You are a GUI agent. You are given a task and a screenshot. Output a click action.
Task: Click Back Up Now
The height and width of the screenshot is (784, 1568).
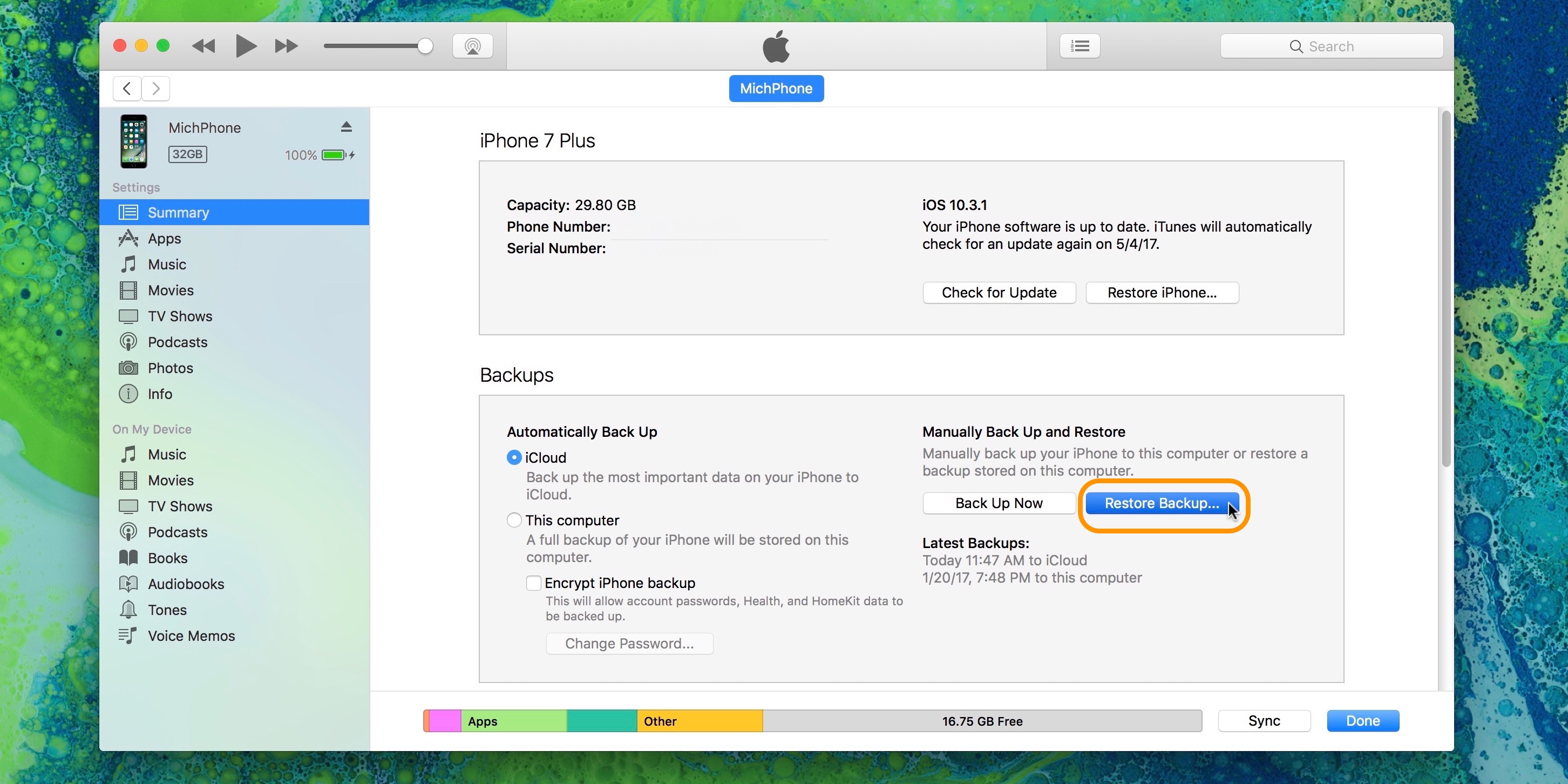tap(998, 503)
